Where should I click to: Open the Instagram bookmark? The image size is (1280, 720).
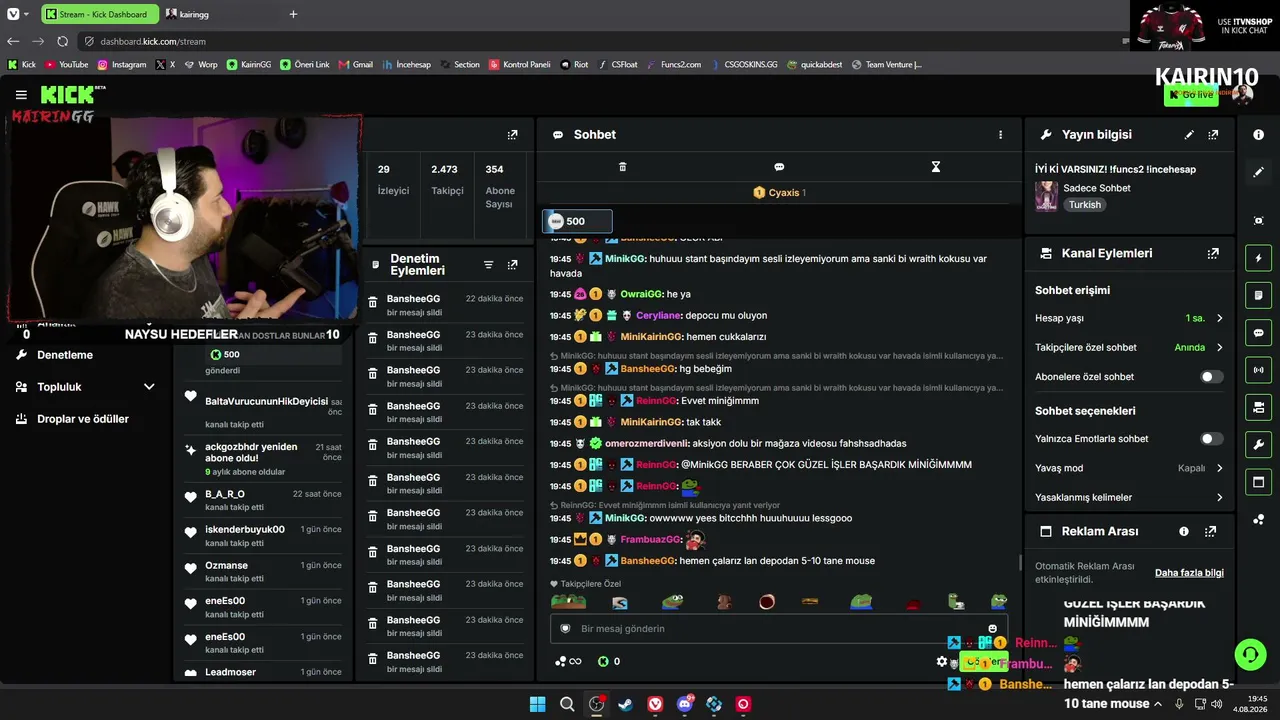tap(122, 65)
